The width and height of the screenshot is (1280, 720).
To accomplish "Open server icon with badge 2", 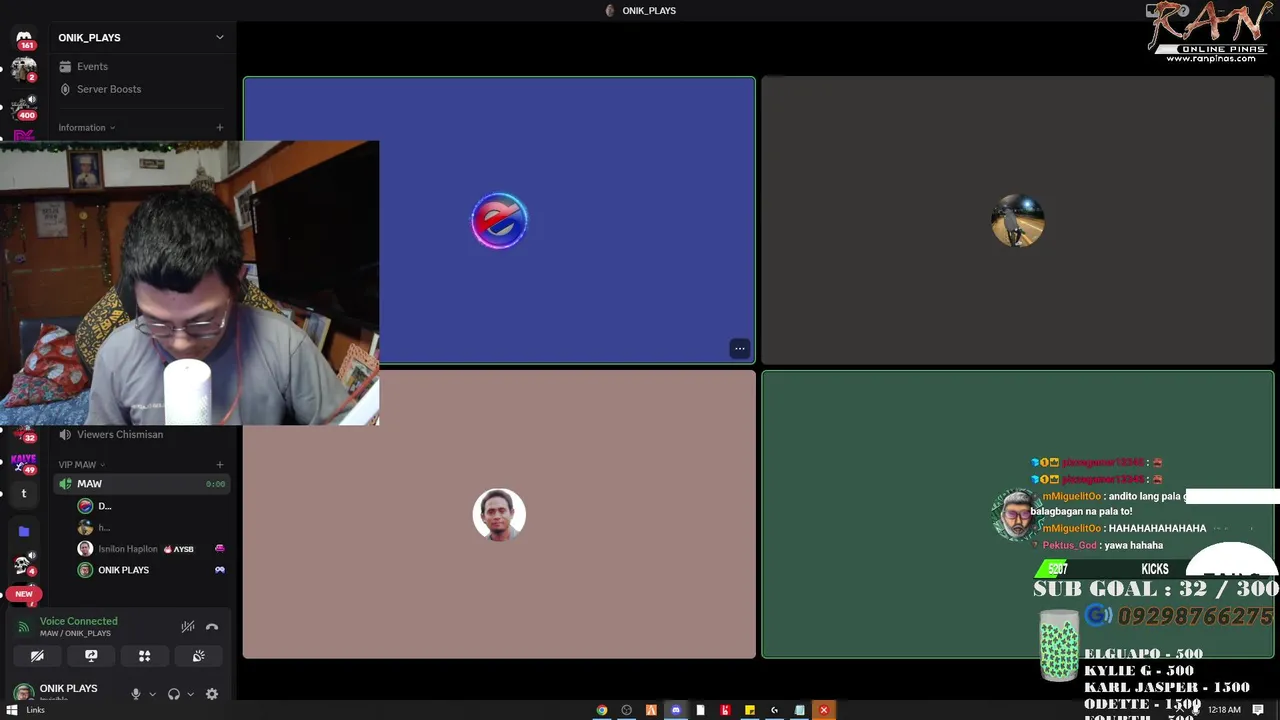I will point(24,70).
